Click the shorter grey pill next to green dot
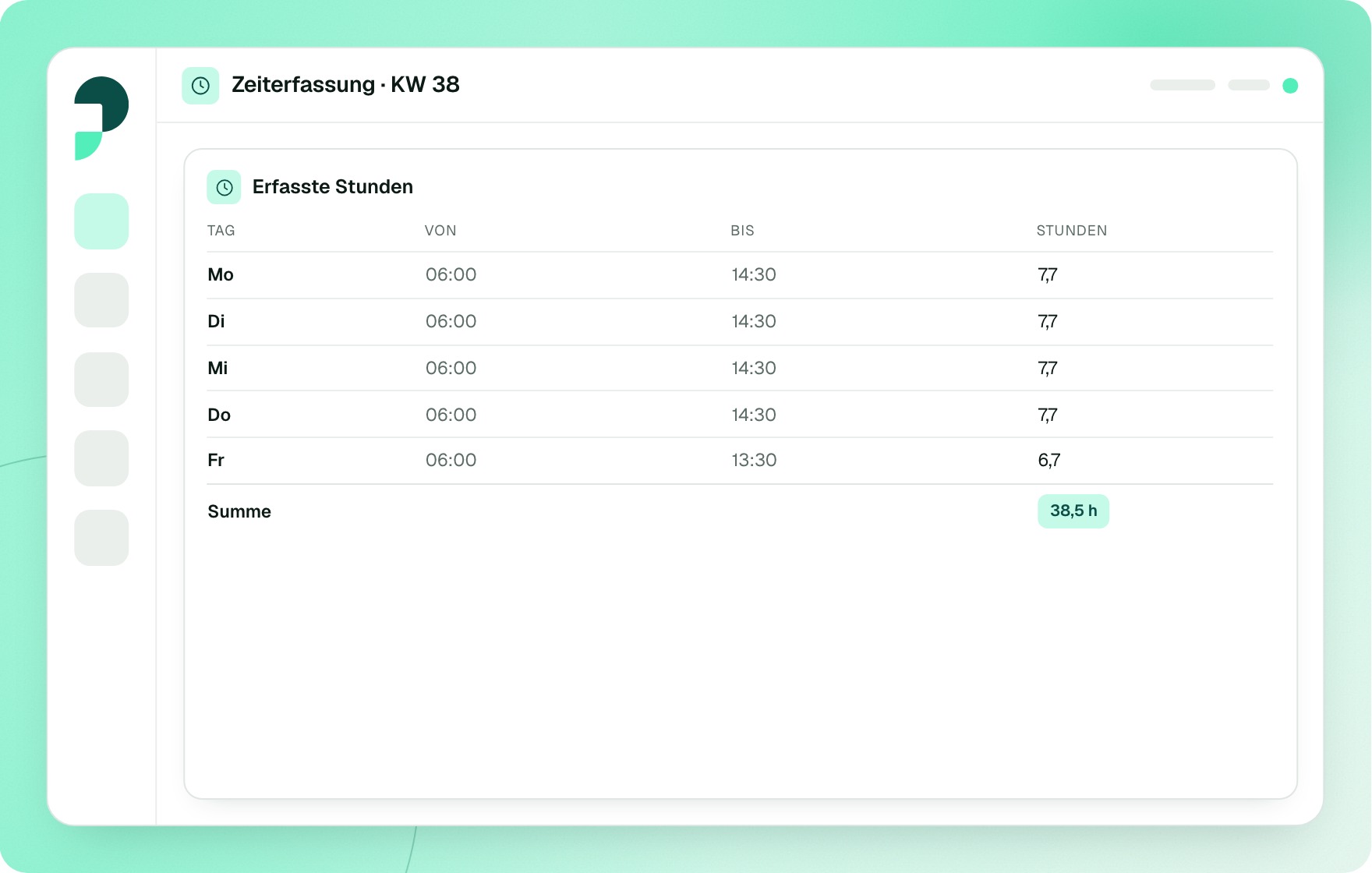Viewport: 1372px width, 873px height. [1249, 85]
